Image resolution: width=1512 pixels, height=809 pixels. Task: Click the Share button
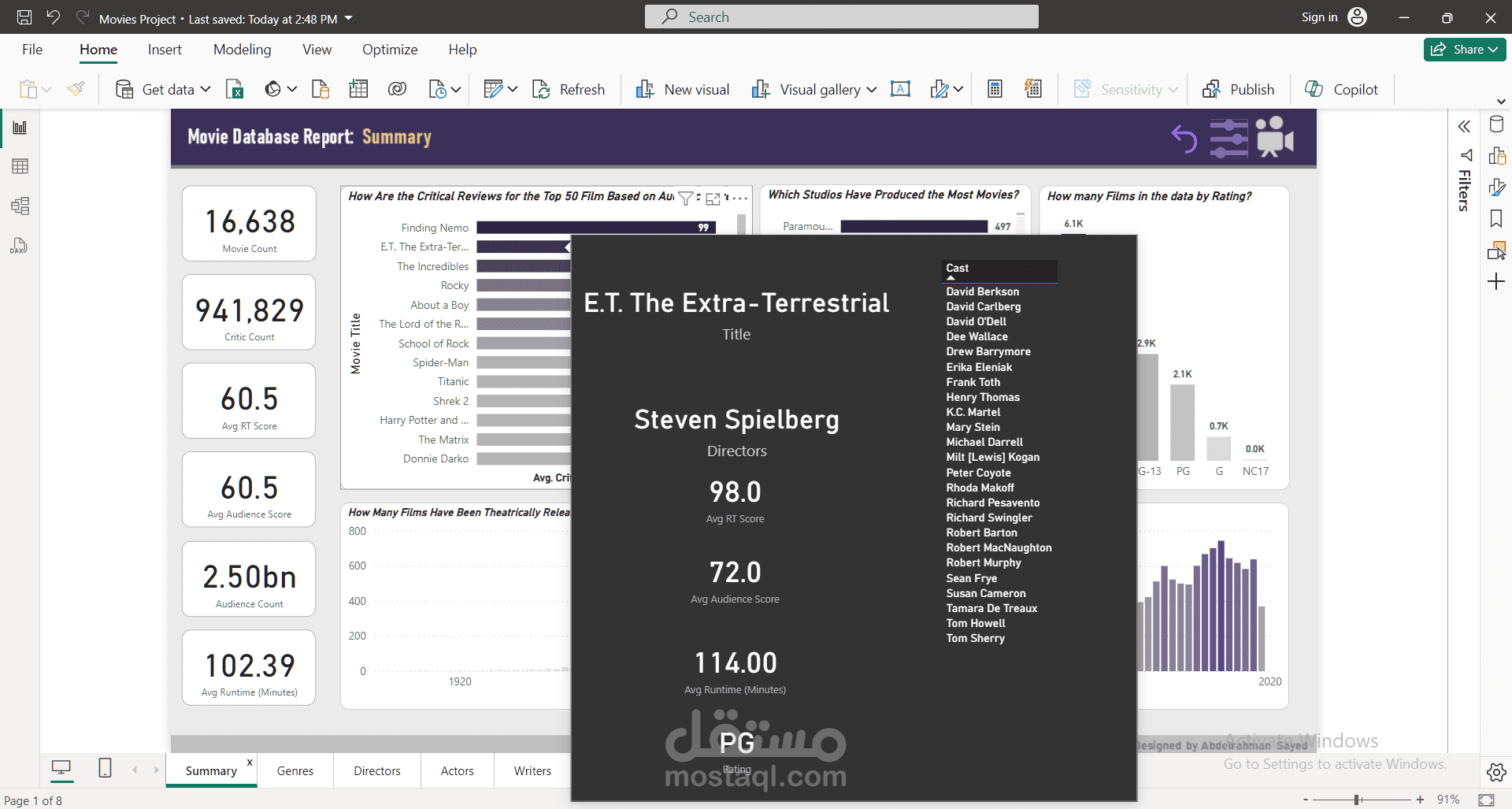click(x=1465, y=50)
